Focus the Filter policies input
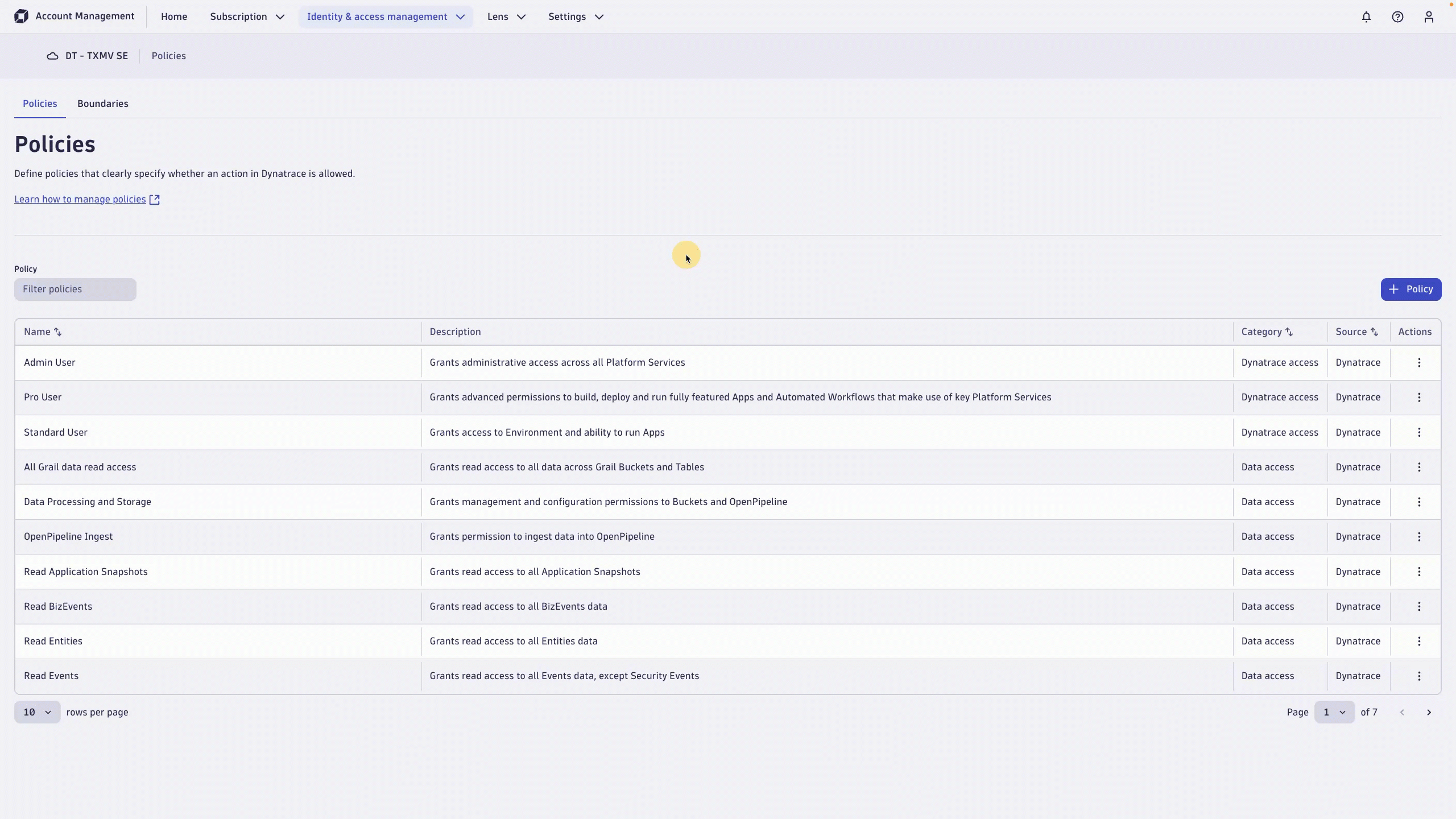Image resolution: width=1456 pixels, height=819 pixels. click(75, 289)
